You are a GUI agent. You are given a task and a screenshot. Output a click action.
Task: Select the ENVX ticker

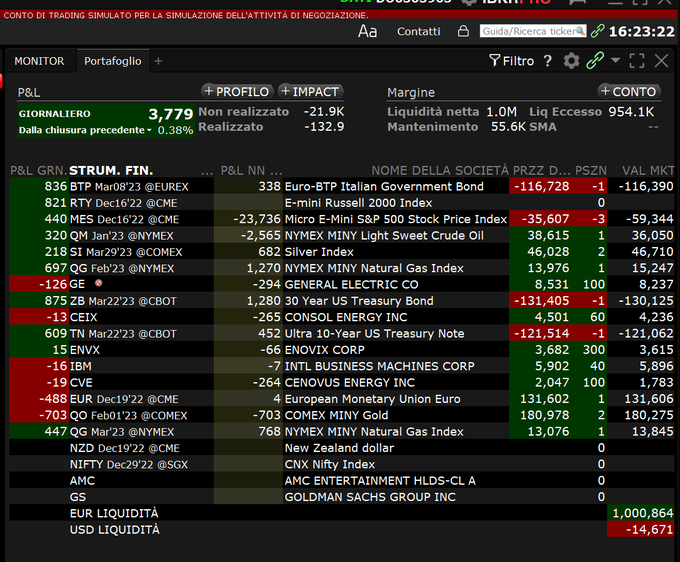85,350
